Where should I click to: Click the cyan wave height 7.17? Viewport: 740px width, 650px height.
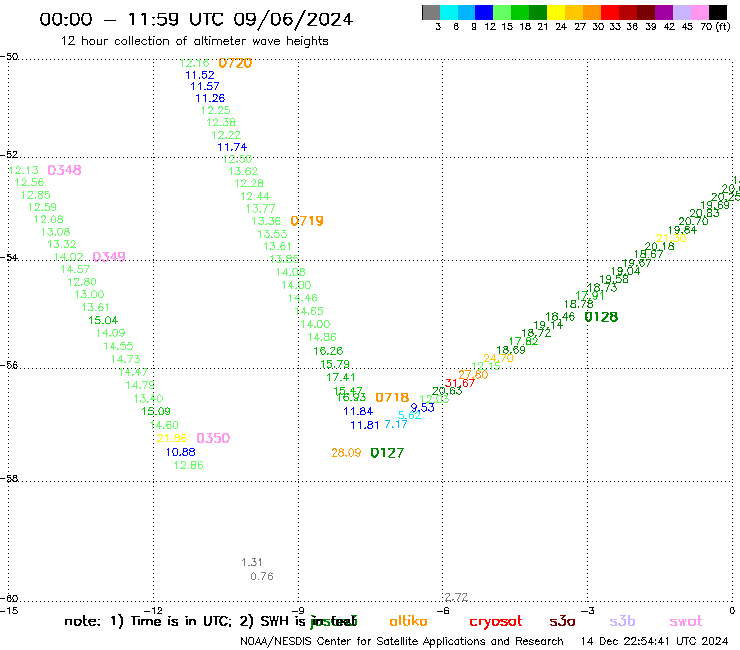[395, 424]
